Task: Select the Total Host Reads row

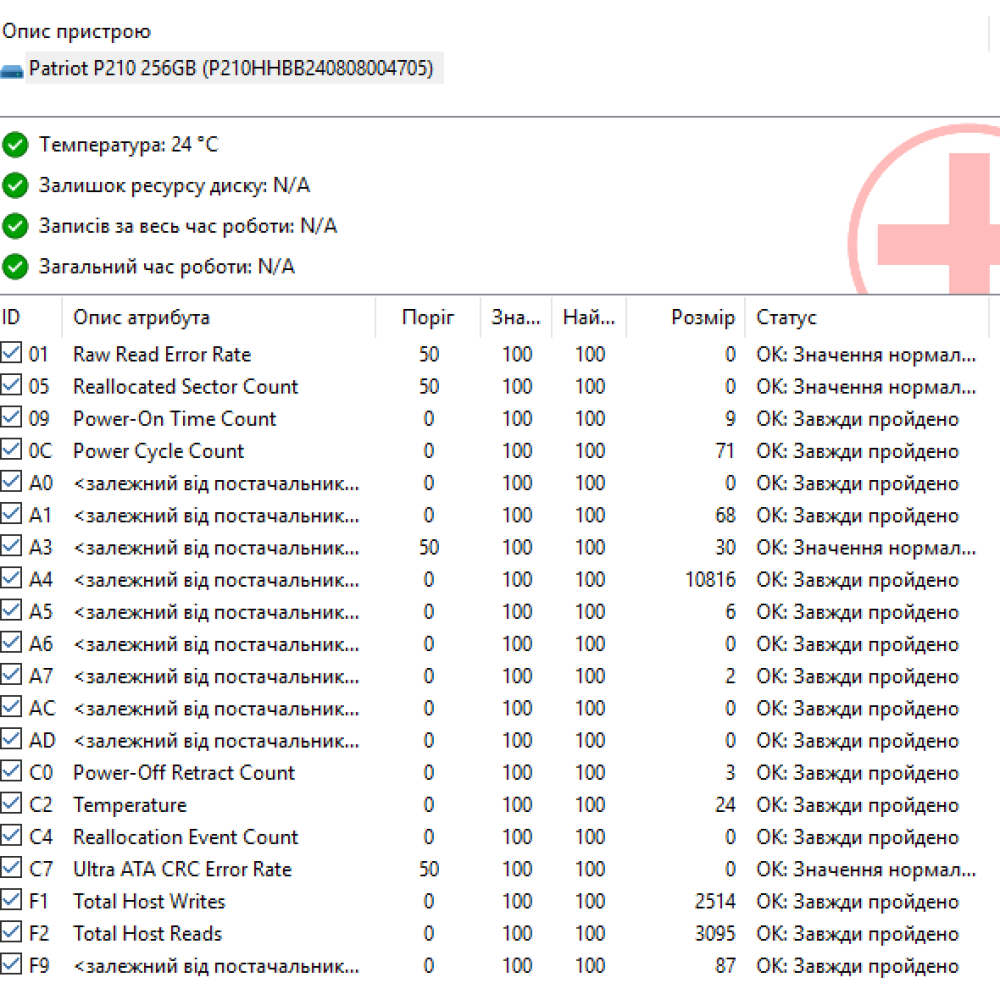Action: pos(148,934)
